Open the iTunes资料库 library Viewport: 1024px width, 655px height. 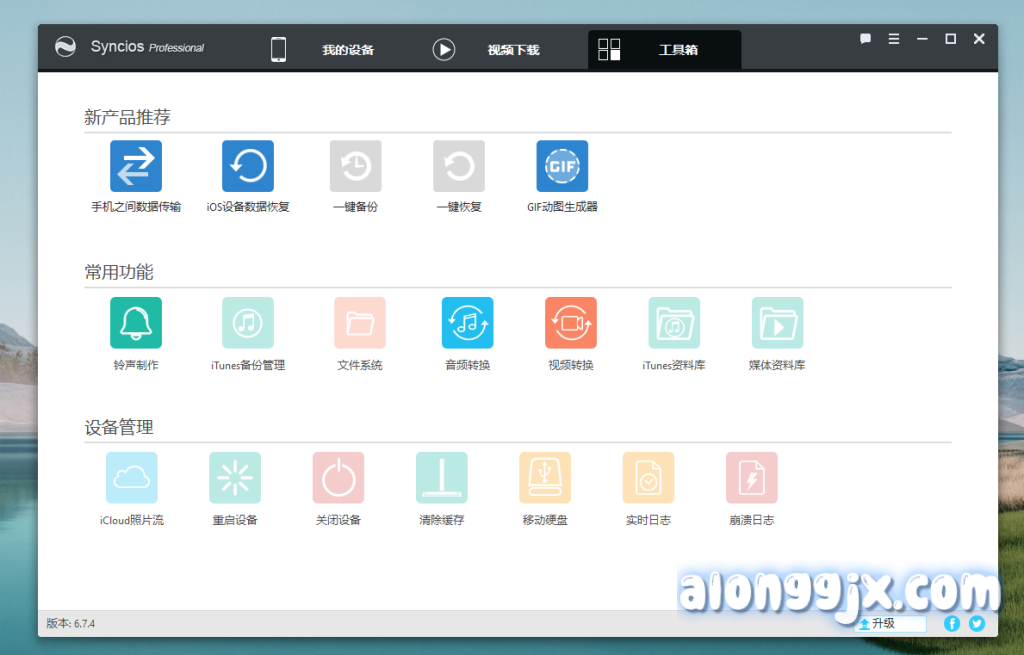point(673,323)
